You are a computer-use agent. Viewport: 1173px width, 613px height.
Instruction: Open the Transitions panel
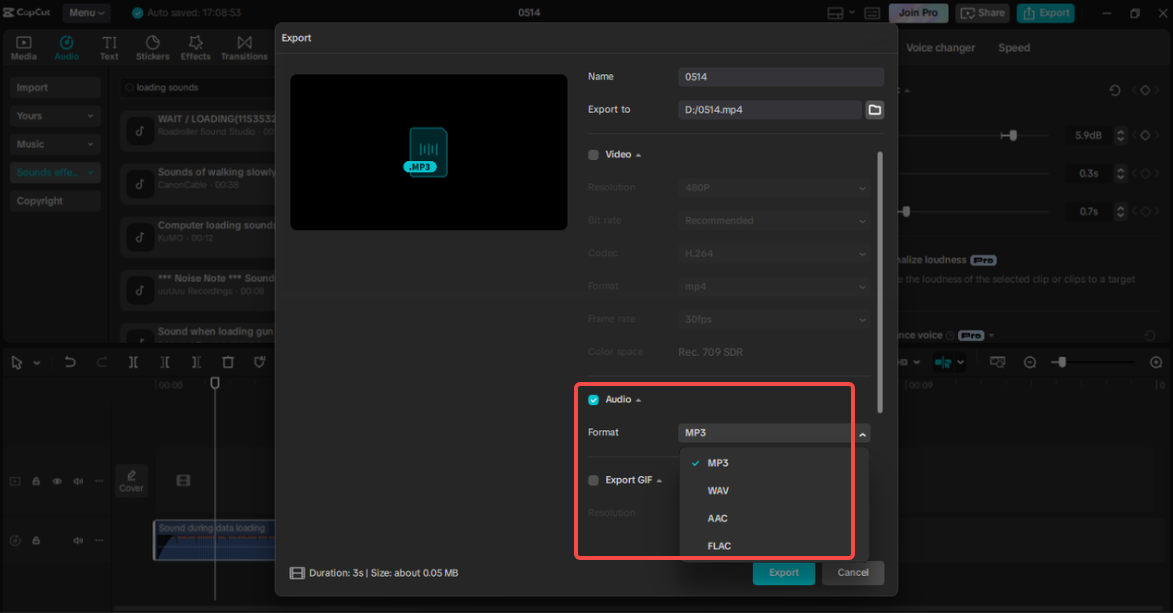pos(245,46)
